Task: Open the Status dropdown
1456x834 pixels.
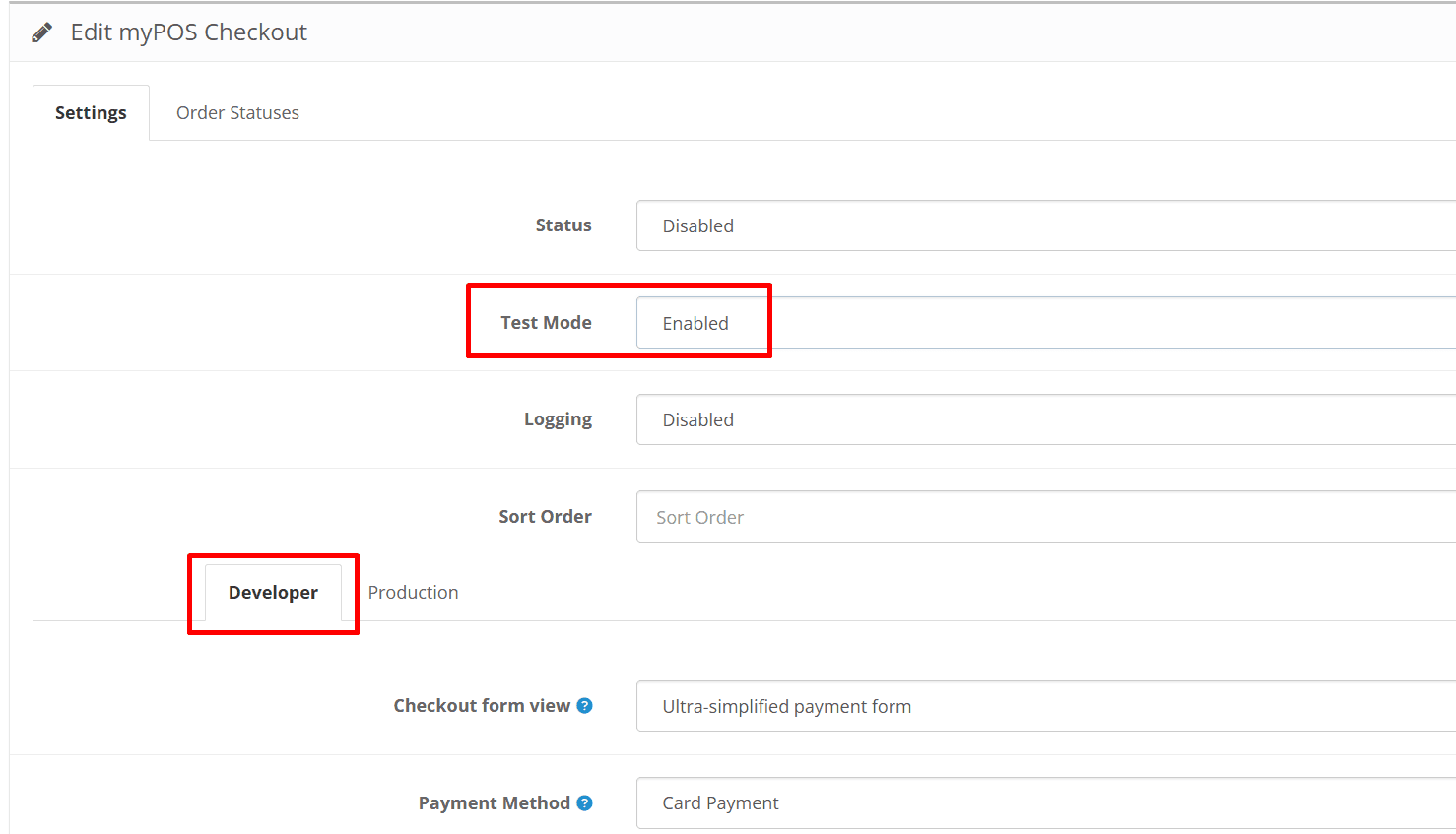Action: coord(1044,225)
